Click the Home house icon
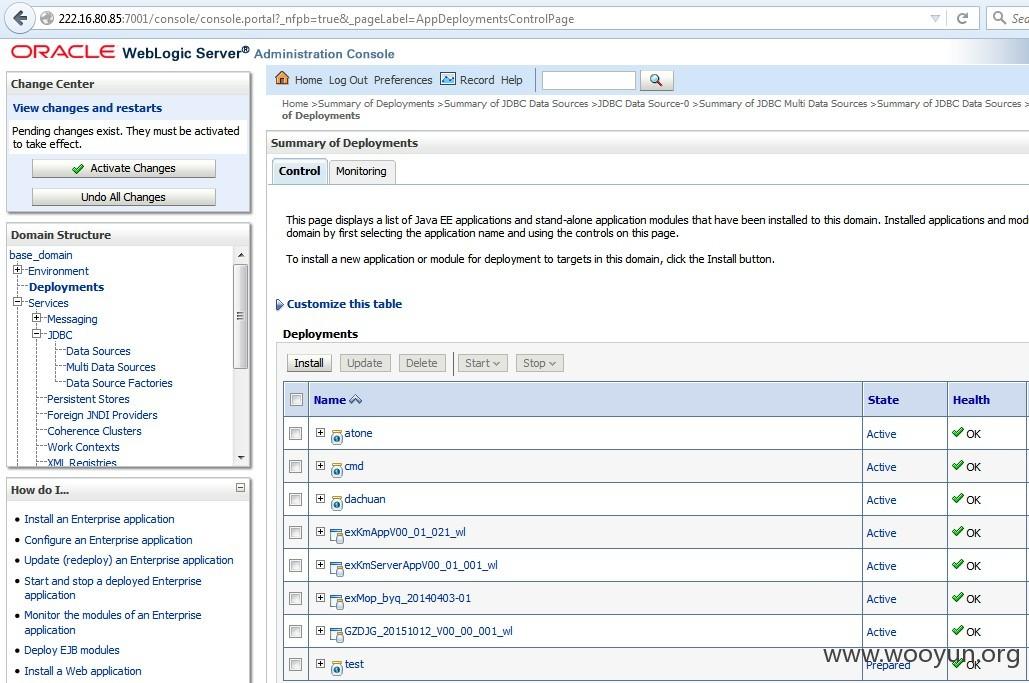The height and width of the screenshot is (683, 1029). [282, 78]
